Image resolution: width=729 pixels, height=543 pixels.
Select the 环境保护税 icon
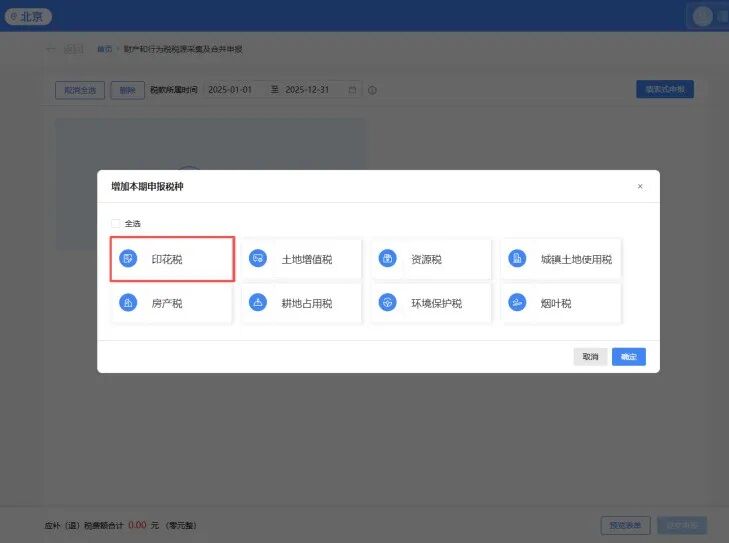pos(387,303)
